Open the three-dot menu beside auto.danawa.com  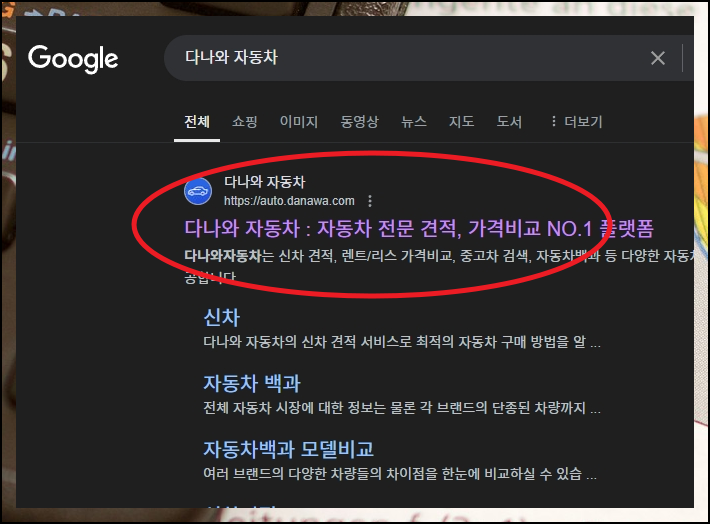[370, 201]
